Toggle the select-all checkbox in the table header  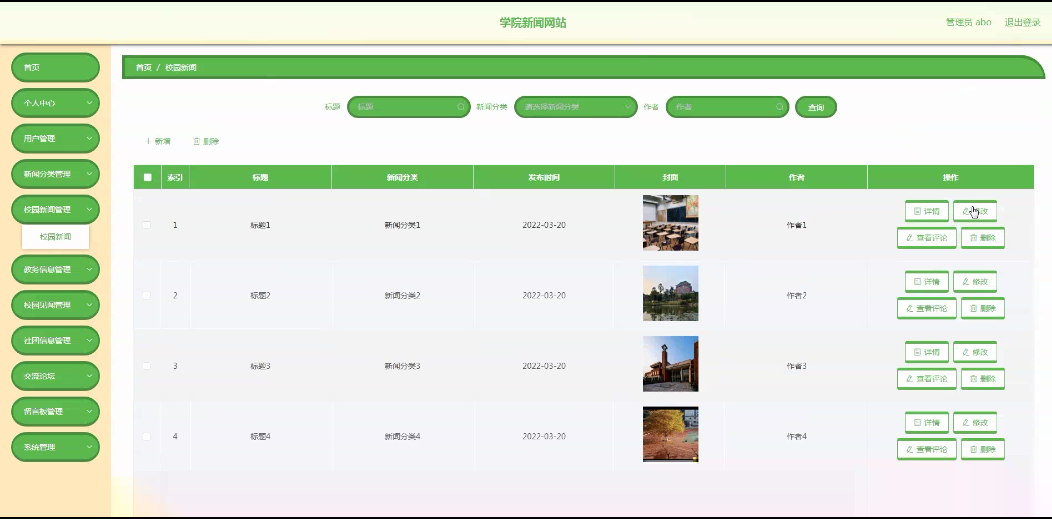[148, 178]
